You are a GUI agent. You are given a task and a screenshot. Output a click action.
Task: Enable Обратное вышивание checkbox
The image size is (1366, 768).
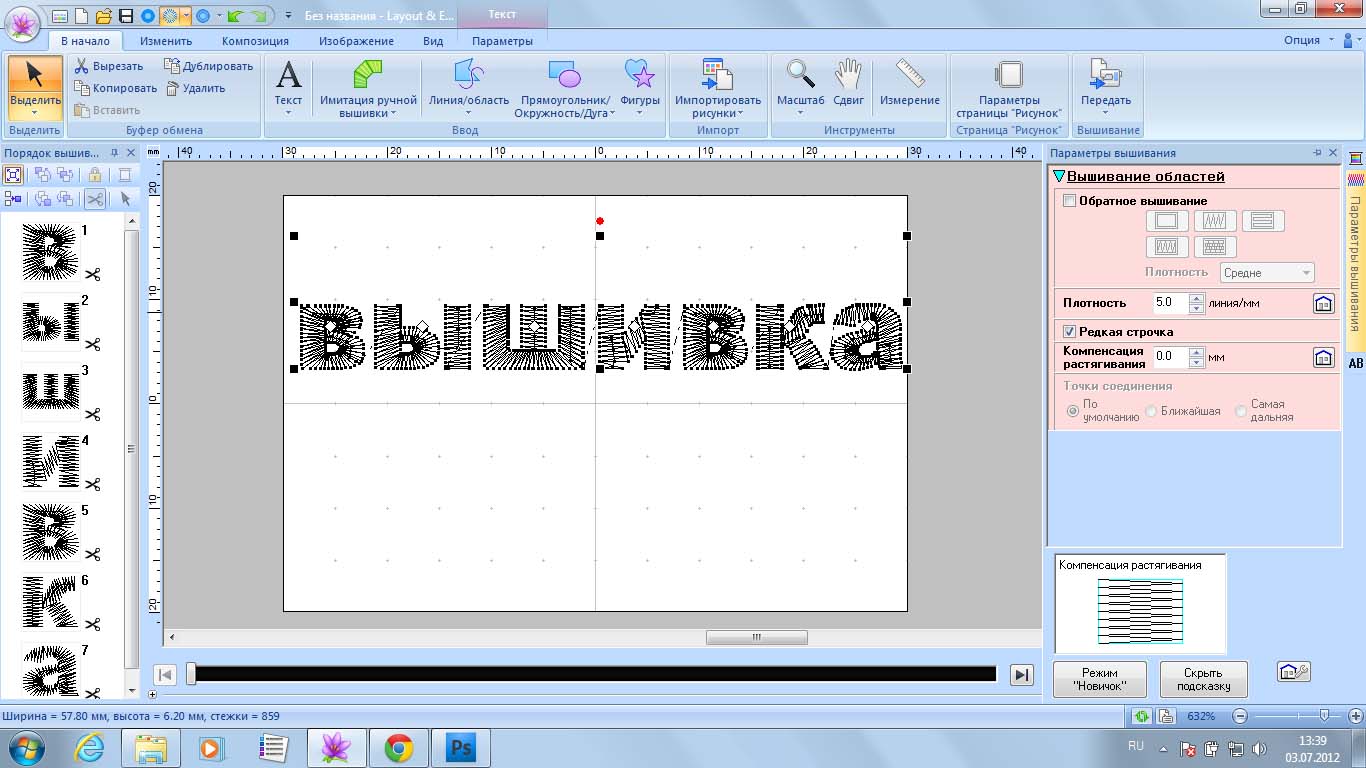[1069, 201]
